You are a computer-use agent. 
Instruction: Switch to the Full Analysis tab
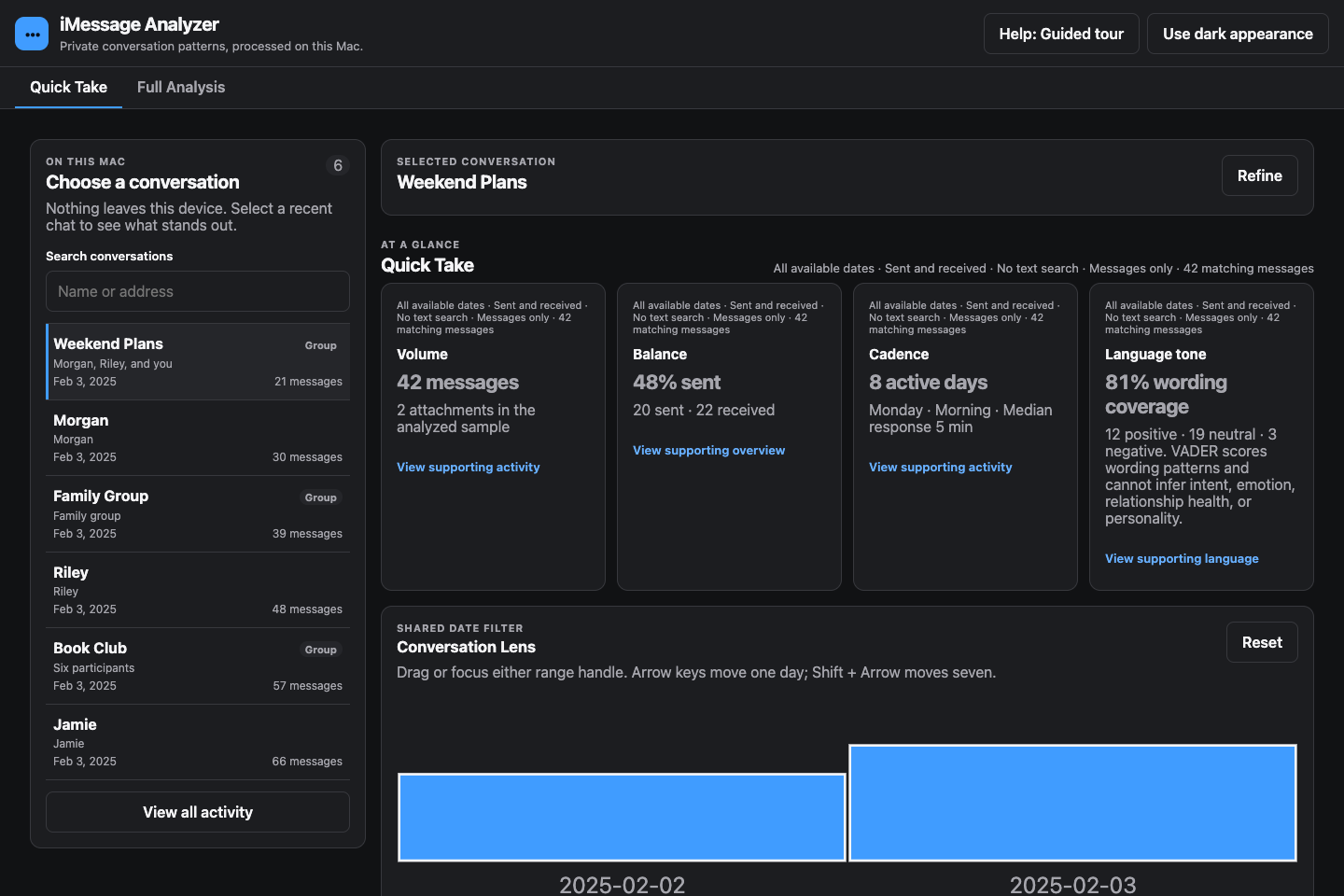point(181,87)
